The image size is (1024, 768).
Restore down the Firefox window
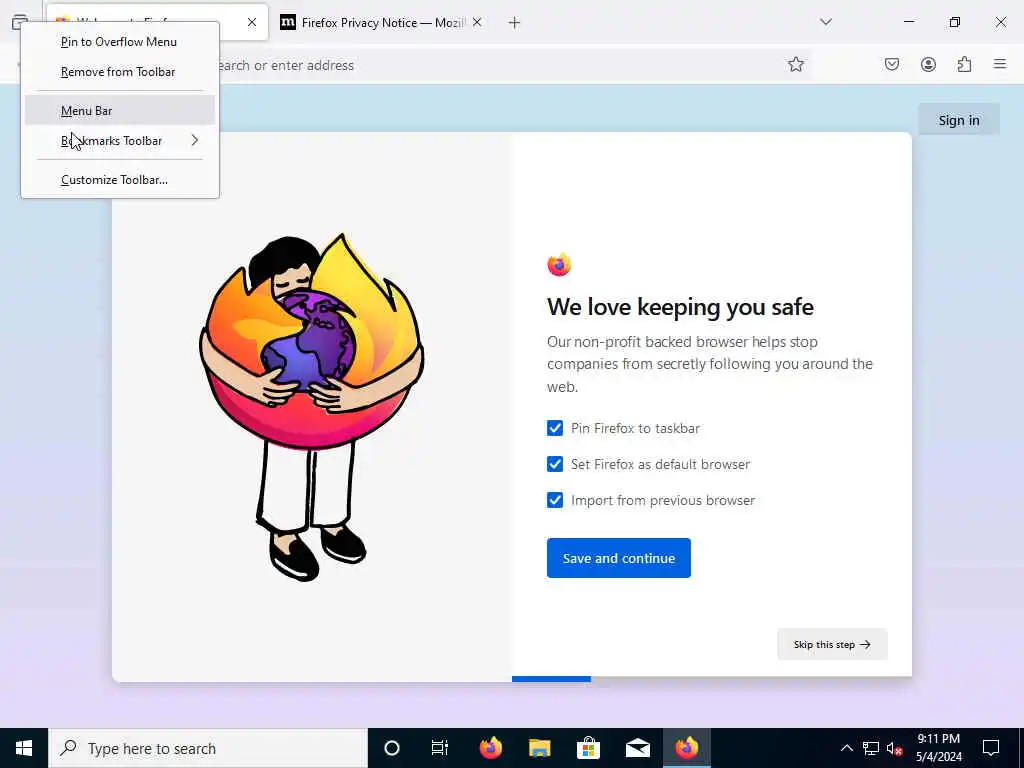(954, 22)
